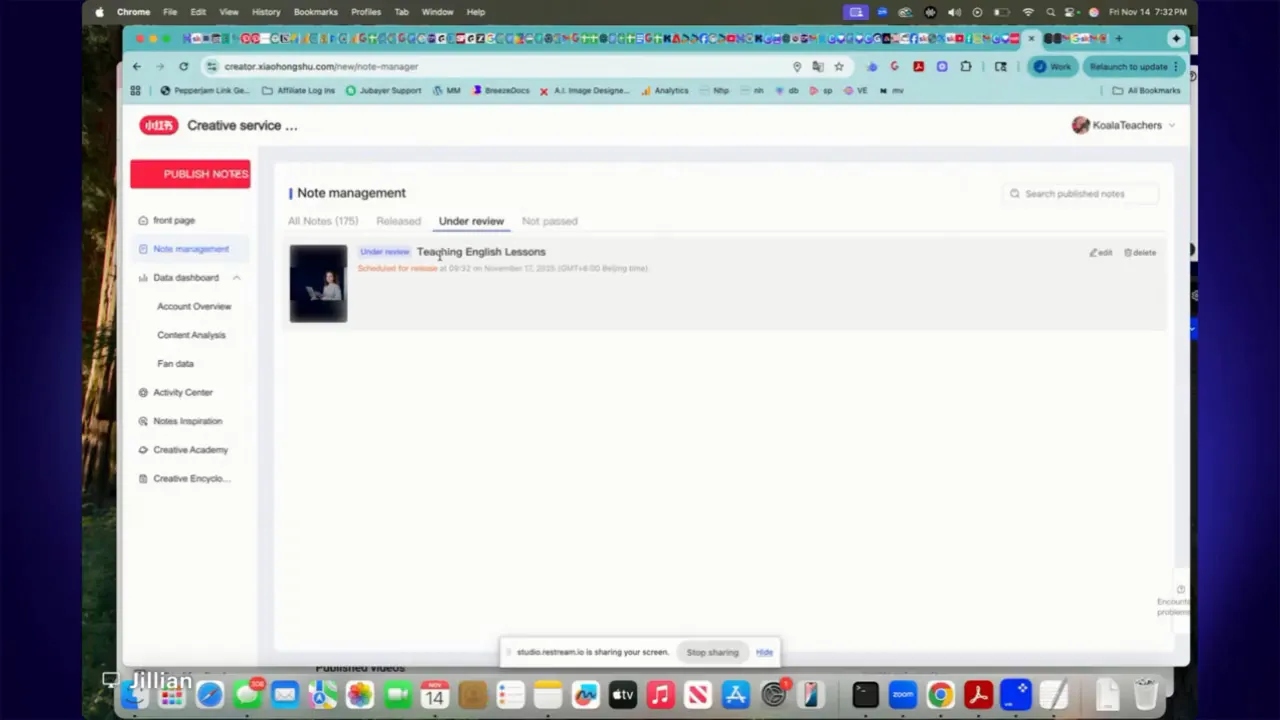This screenshot has width=1280, height=720.
Task: Click Stop sharing in the Restream bar
Action: pyautogui.click(x=712, y=652)
